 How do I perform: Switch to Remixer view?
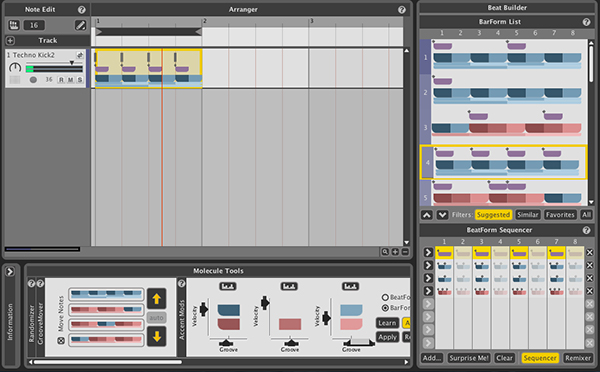pos(578,358)
